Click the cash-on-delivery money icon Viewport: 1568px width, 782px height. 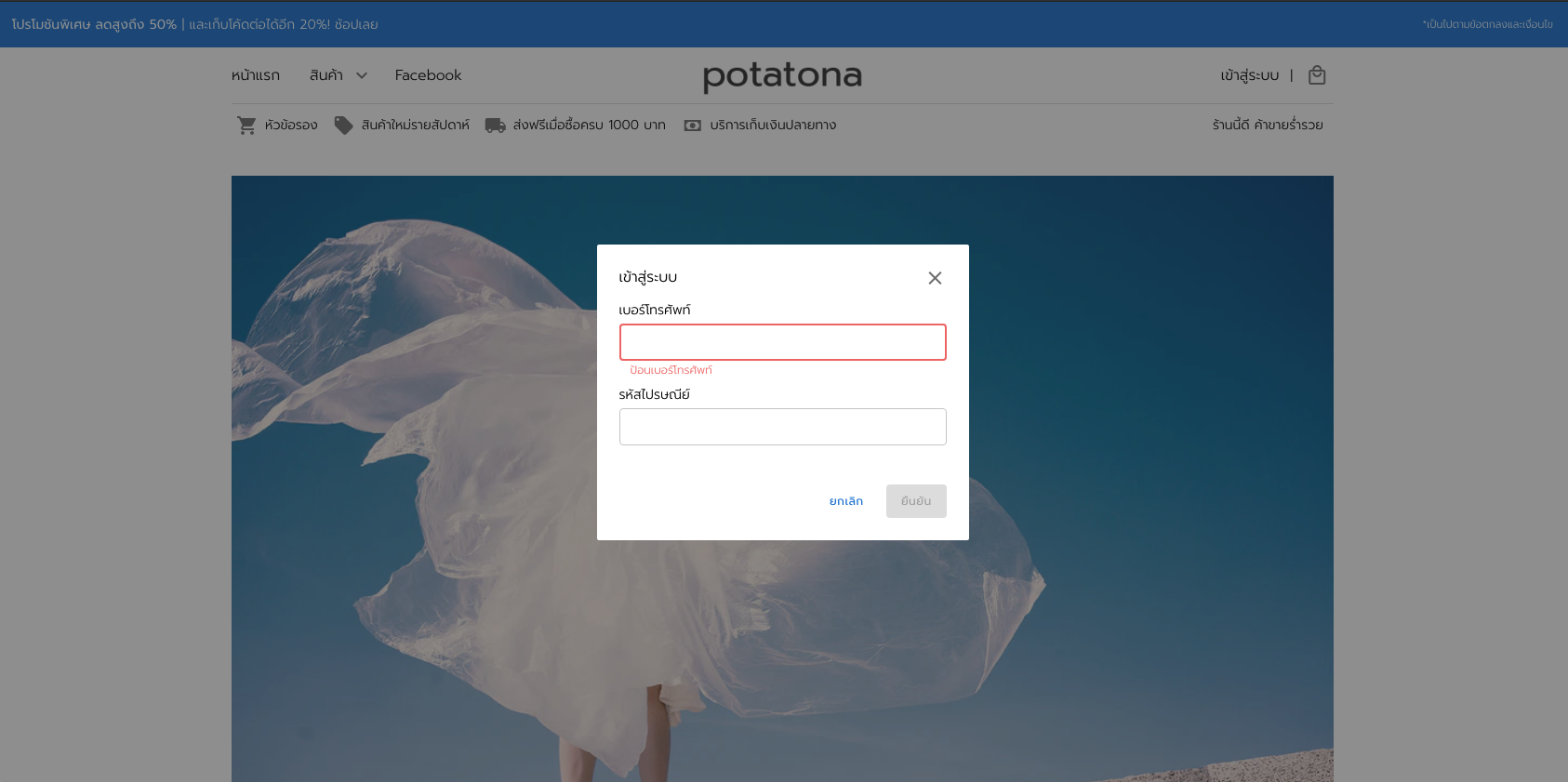coord(693,126)
